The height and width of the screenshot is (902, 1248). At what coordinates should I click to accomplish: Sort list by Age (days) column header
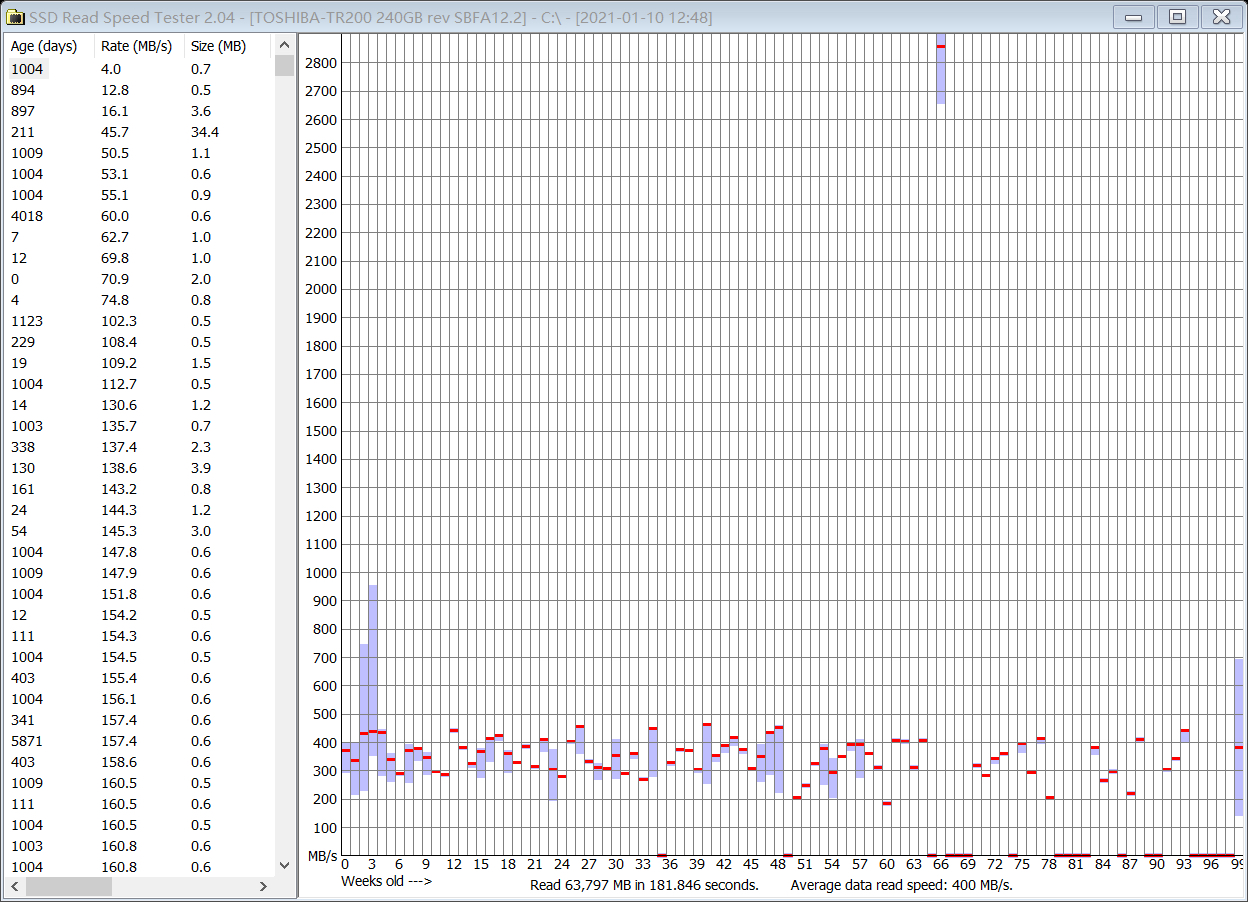[49, 46]
